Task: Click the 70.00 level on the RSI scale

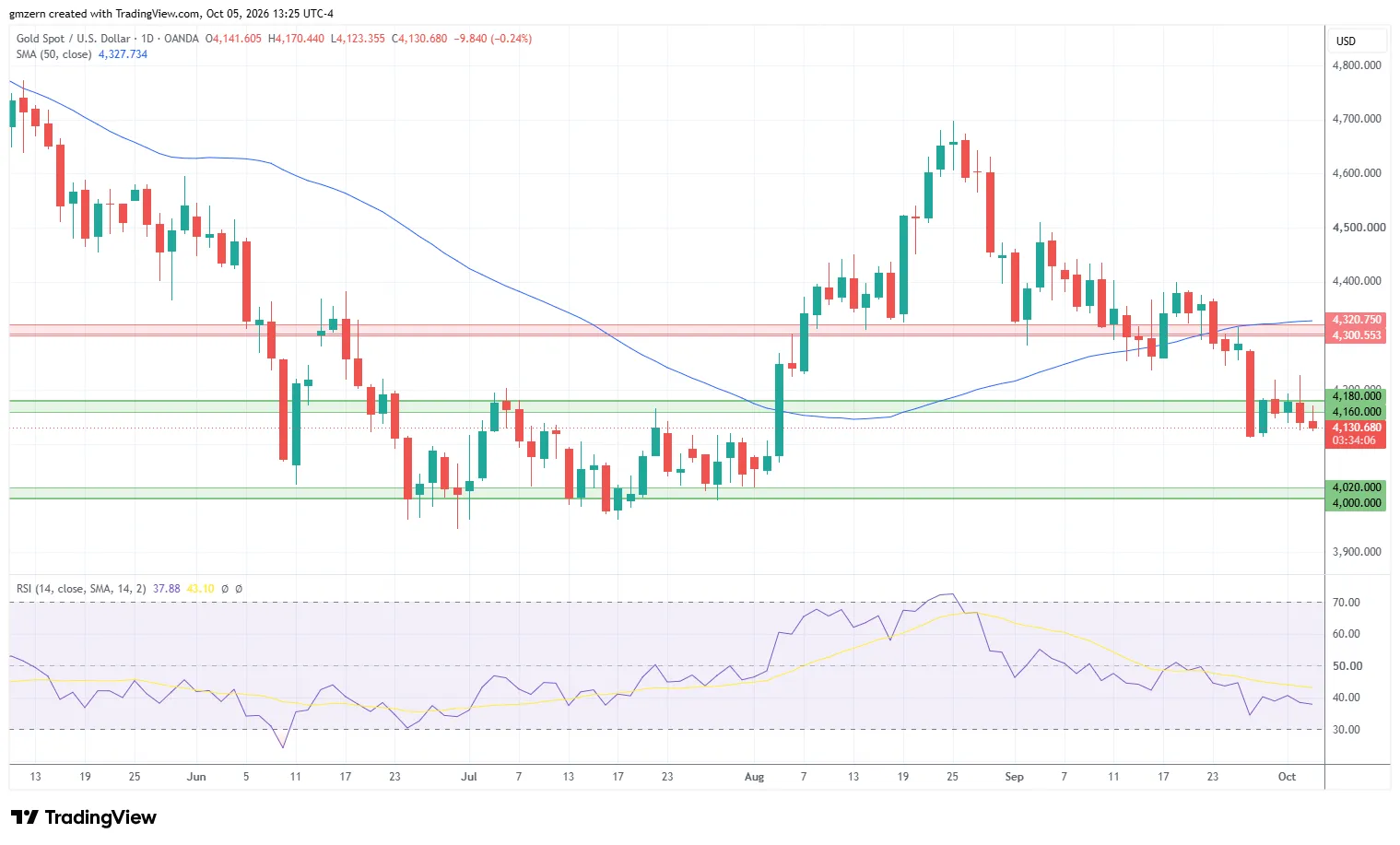Action: (x=1347, y=603)
